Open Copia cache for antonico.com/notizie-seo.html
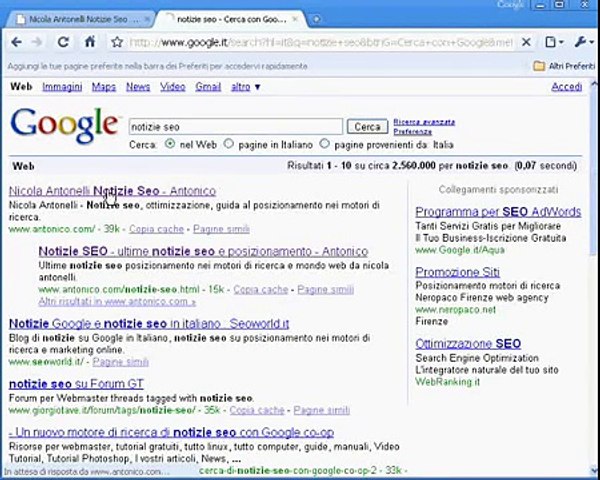 coord(261,289)
